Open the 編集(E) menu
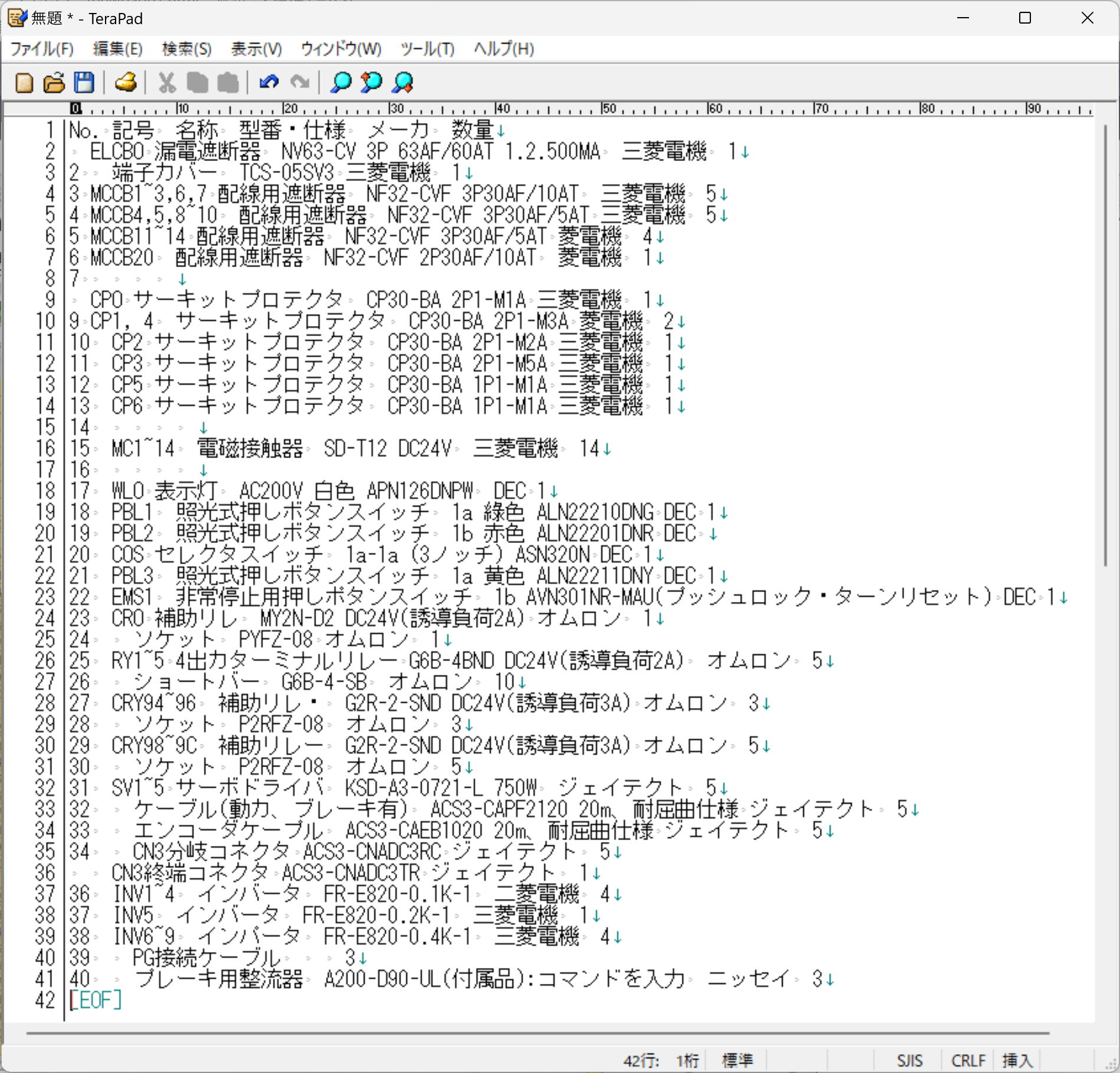Viewport: 1120px width, 1073px height. click(x=118, y=49)
